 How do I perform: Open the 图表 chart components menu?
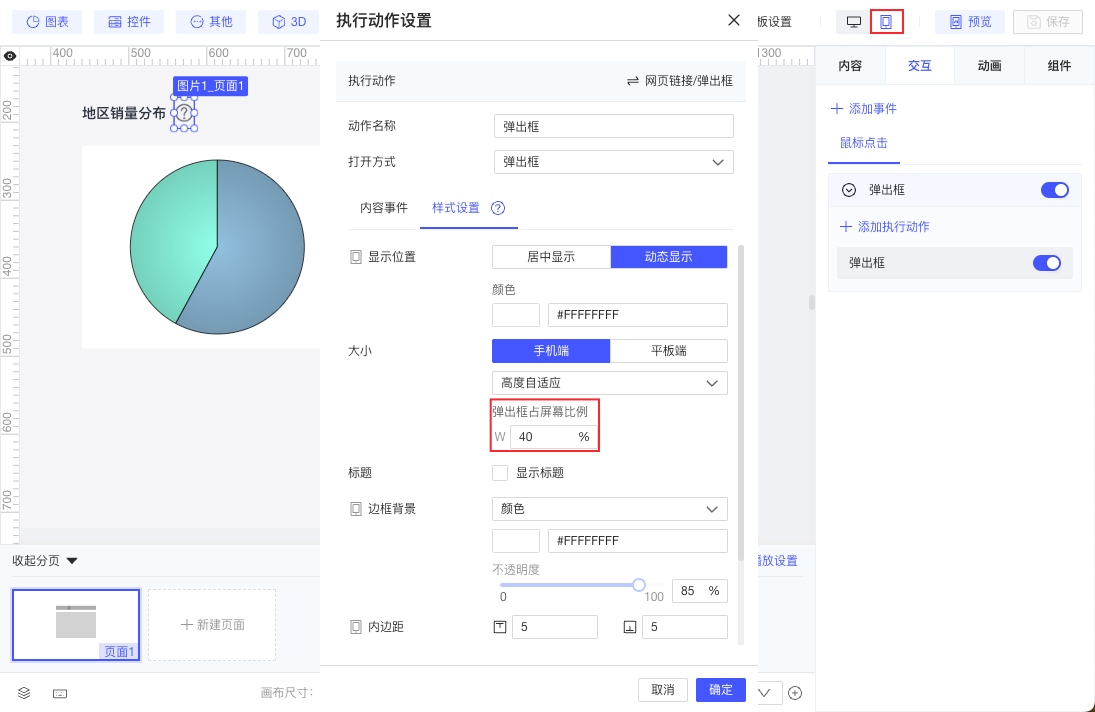pyautogui.click(x=47, y=22)
